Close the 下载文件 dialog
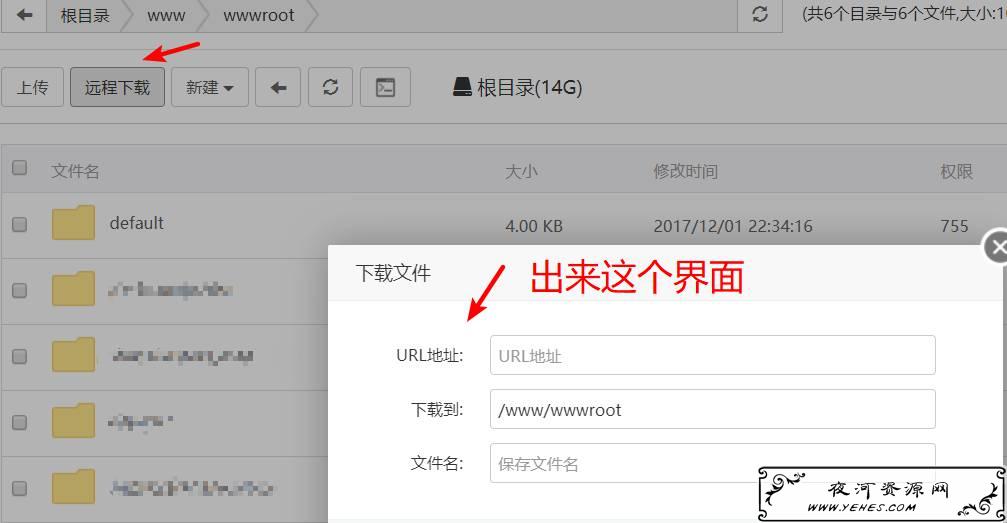Image resolution: width=1007 pixels, height=523 pixels. [996, 247]
